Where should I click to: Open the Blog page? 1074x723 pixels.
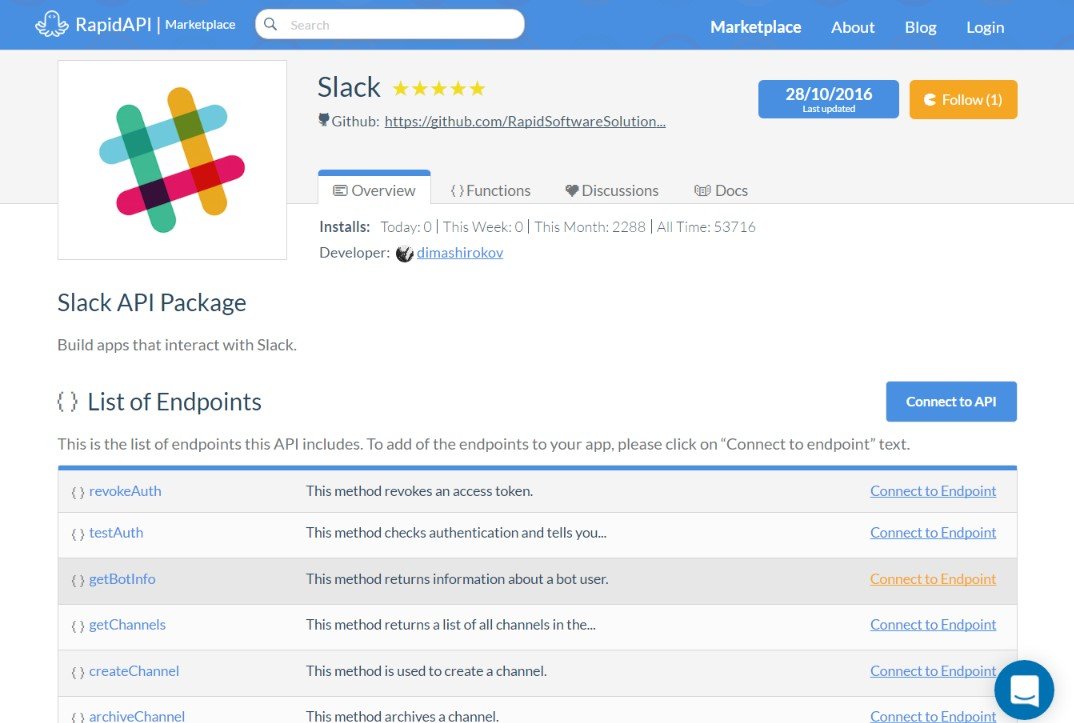[921, 27]
